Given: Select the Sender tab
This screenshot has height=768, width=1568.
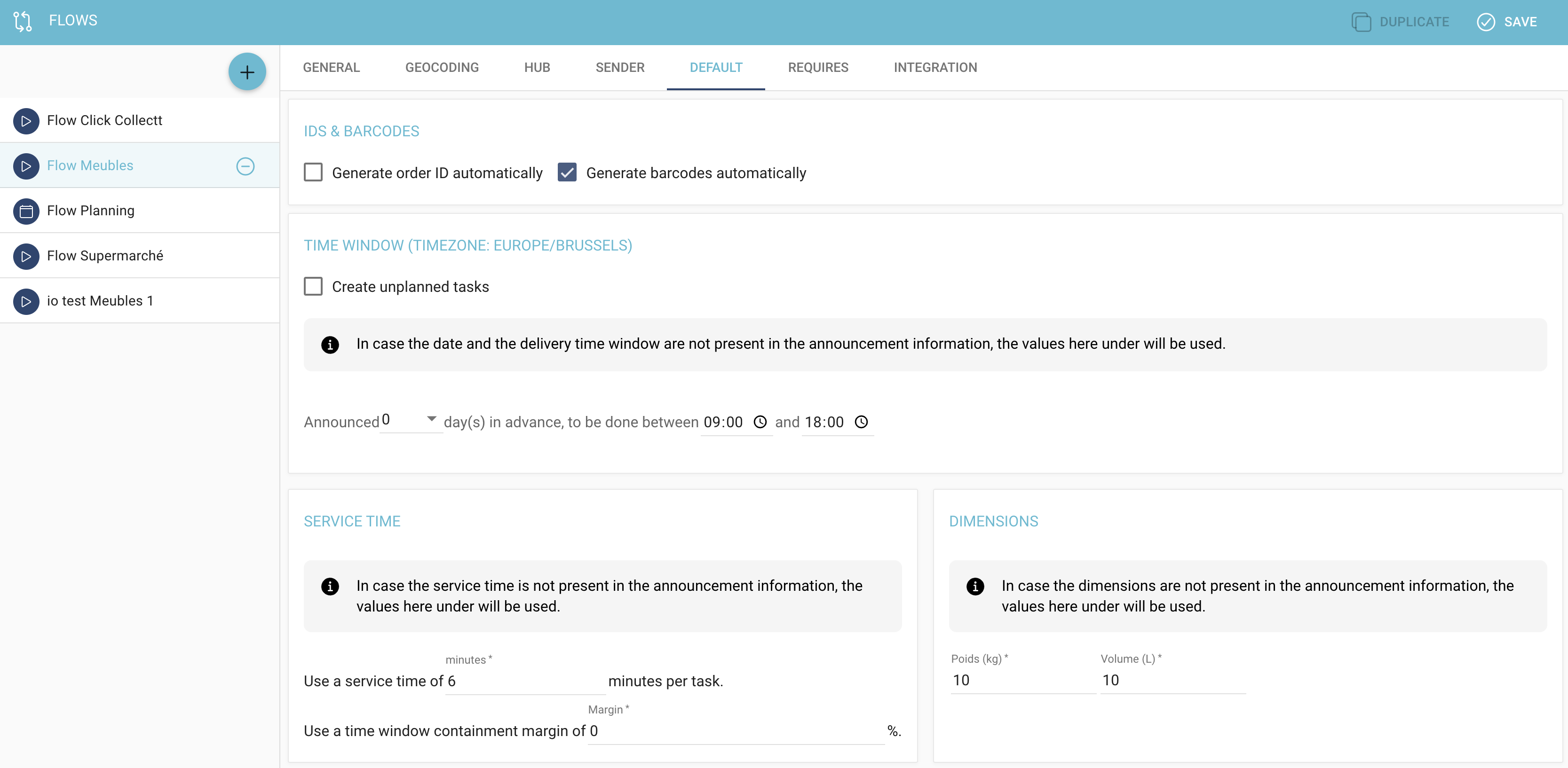Looking at the screenshot, I should click(x=620, y=68).
